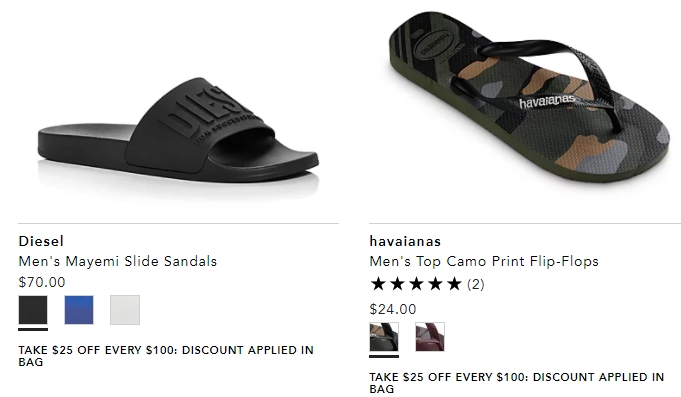Click the $24.00 price of the havaianas flip-flops
Viewport: 681px width, 397px height.
[x=393, y=309]
